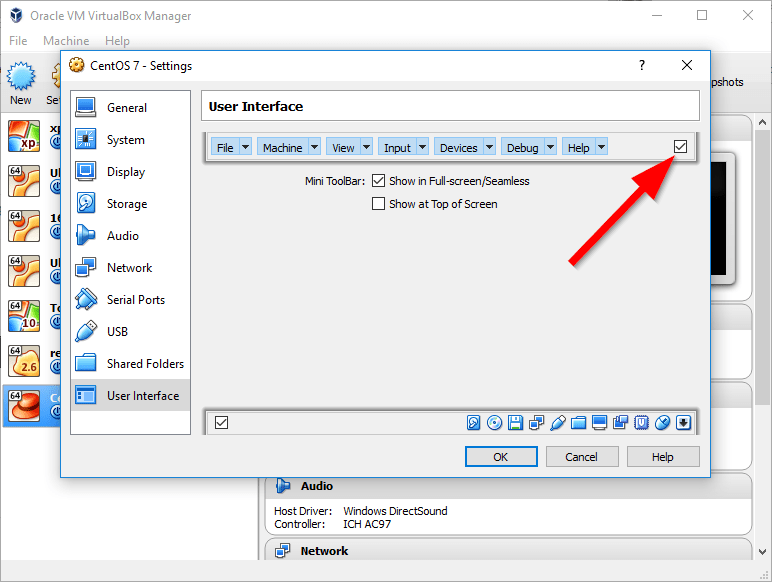Click the optical disc status bar indicator
The height and width of the screenshot is (582, 772).
tap(494, 422)
